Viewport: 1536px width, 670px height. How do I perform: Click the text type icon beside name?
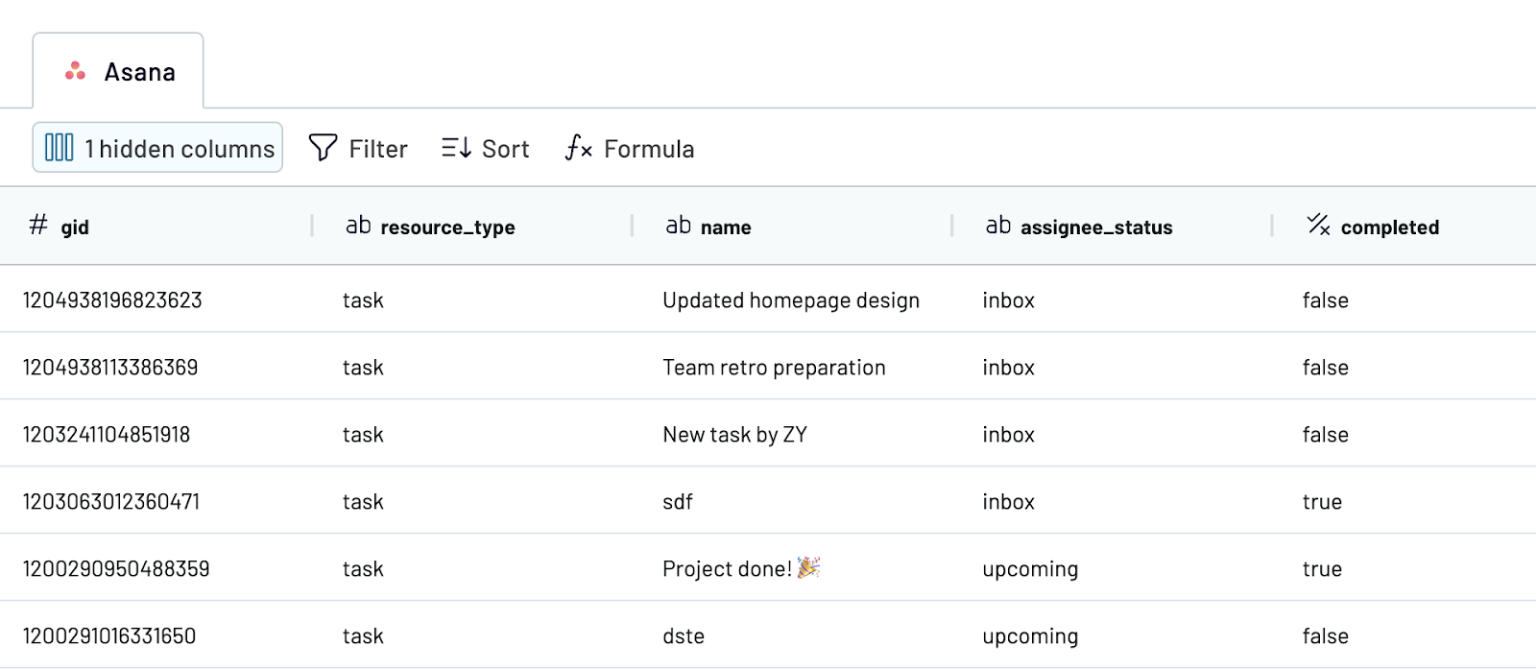click(679, 226)
